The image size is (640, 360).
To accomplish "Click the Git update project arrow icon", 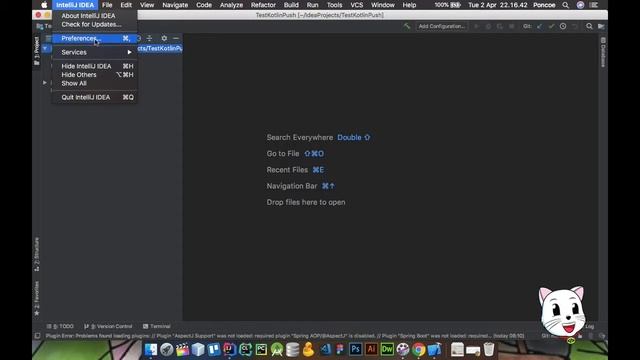I will pyautogui.click(x=540, y=26).
